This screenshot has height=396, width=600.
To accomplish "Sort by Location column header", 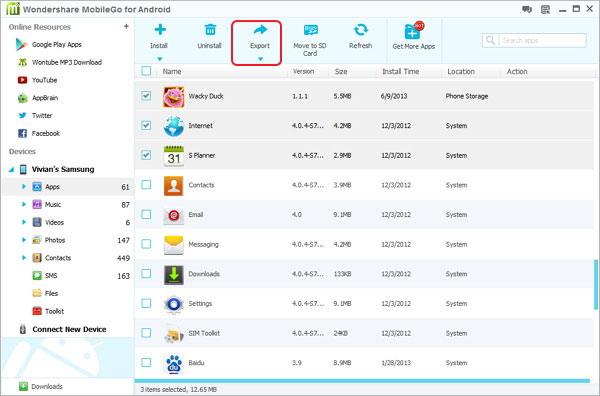I will (461, 72).
